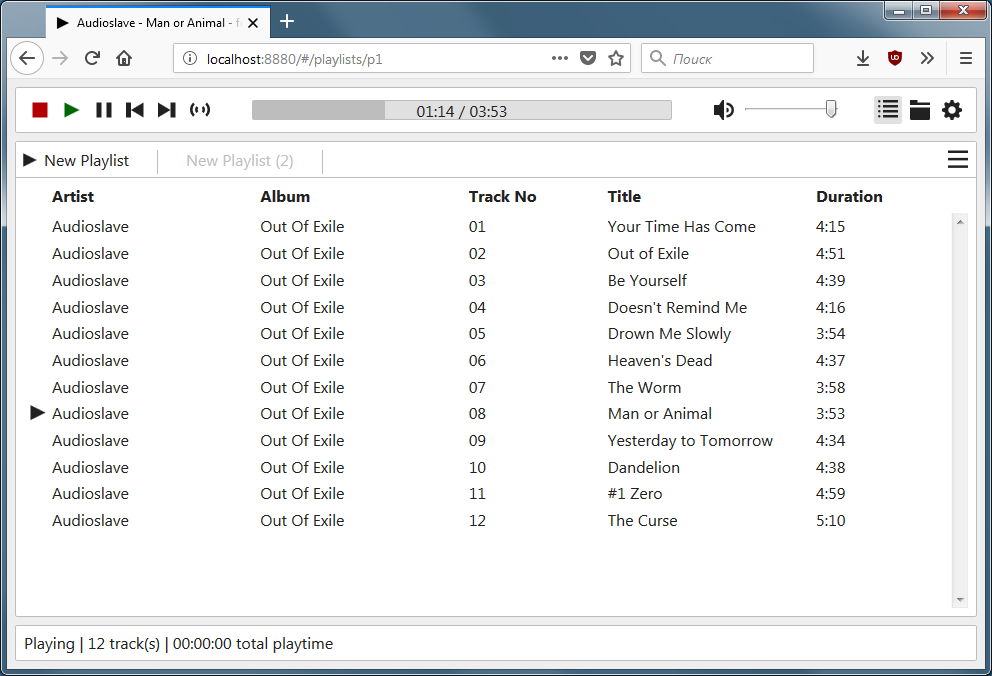Image resolution: width=992 pixels, height=676 pixels.
Task: Bookmark this page with the star
Action: coord(616,58)
